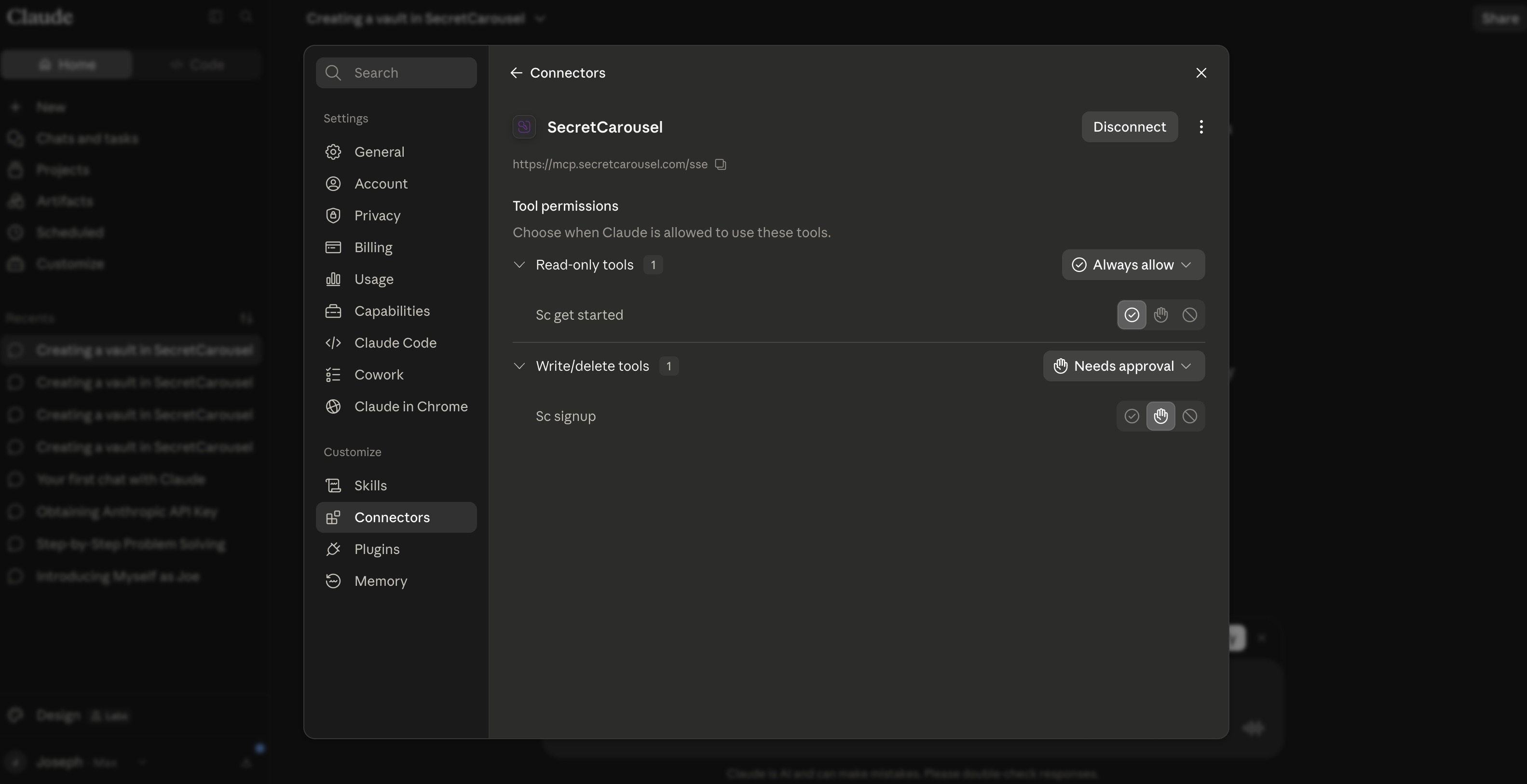
Task: Copy the SecretCarousel MCP URL
Action: [720, 164]
